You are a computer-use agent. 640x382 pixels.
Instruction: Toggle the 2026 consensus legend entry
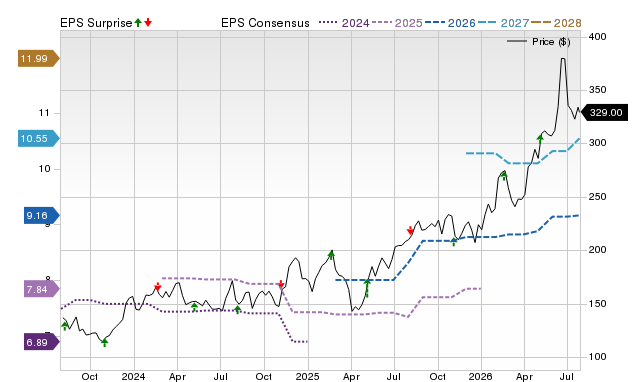point(450,23)
